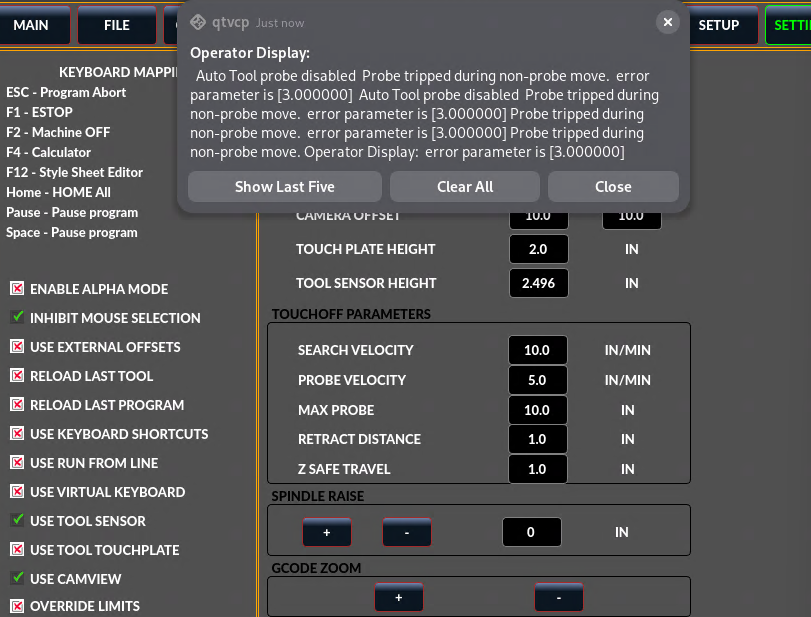811x617 pixels.
Task: Select the Max Probe input field
Action: coord(538,410)
